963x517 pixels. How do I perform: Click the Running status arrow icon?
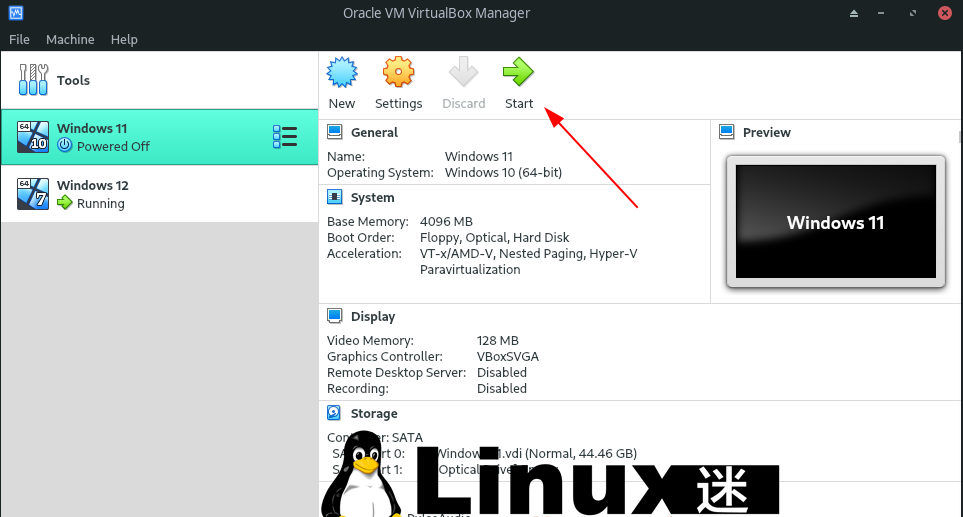(x=64, y=203)
